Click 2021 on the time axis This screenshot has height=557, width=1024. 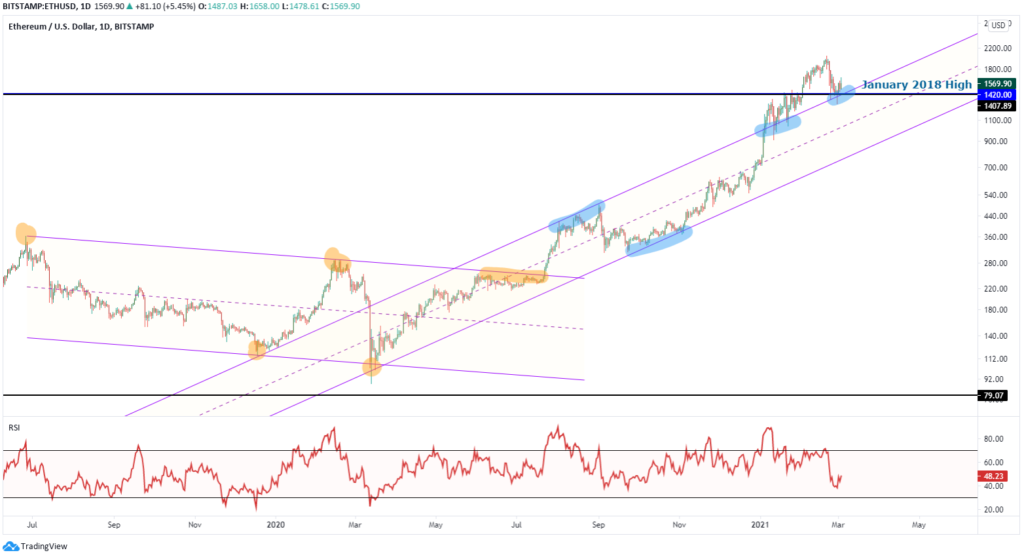[758, 523]
